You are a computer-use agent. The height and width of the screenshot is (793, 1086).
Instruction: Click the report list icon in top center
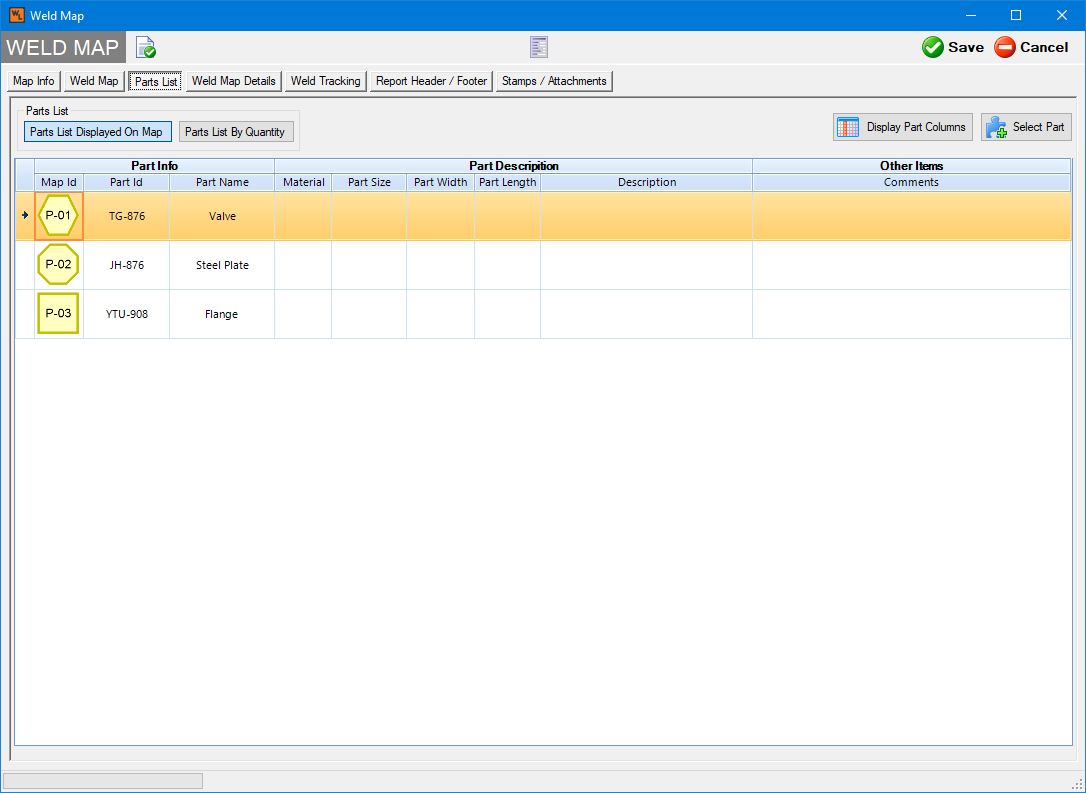[539, 47]
